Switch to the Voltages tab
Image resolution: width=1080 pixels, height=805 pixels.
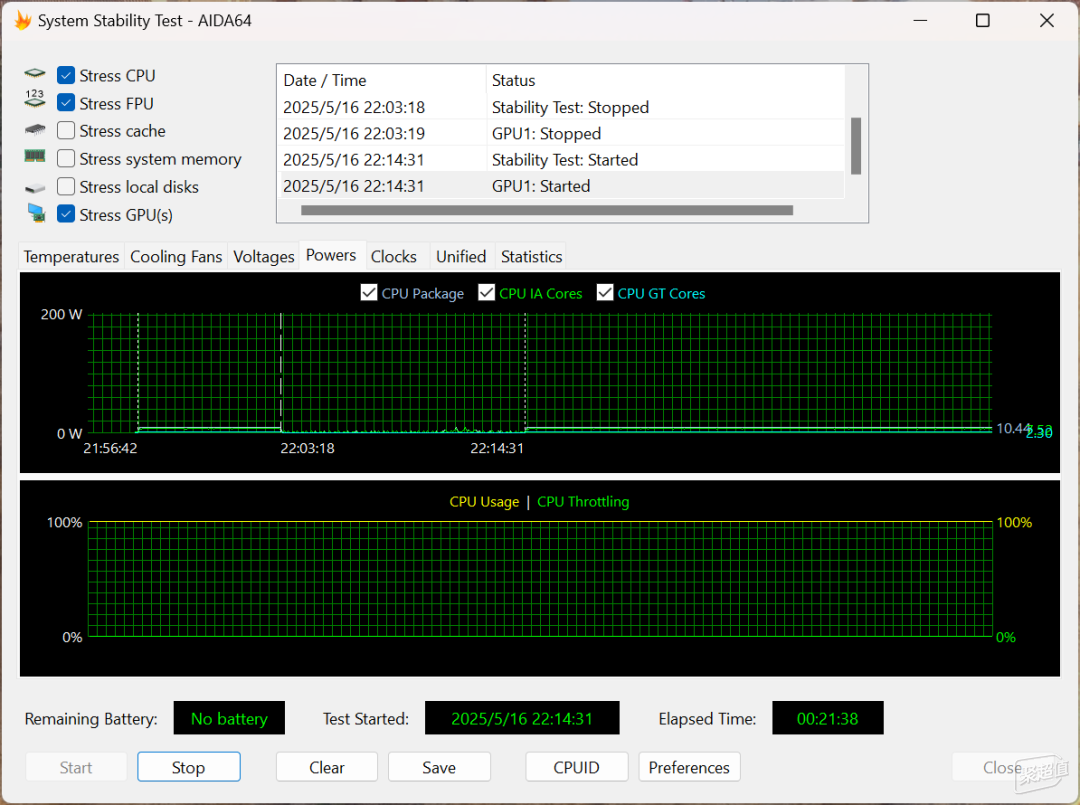point(264,257)
